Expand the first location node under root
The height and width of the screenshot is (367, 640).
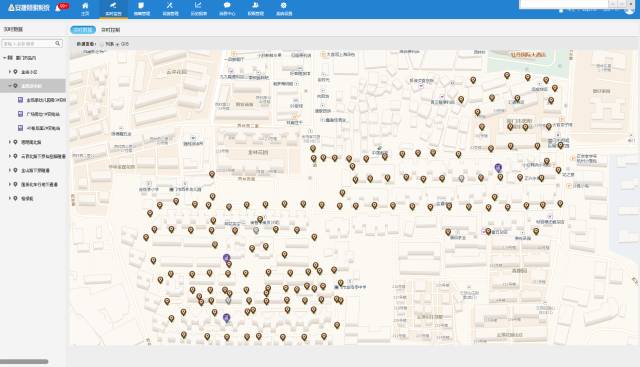pyautogui.click(x=10, y=72)
